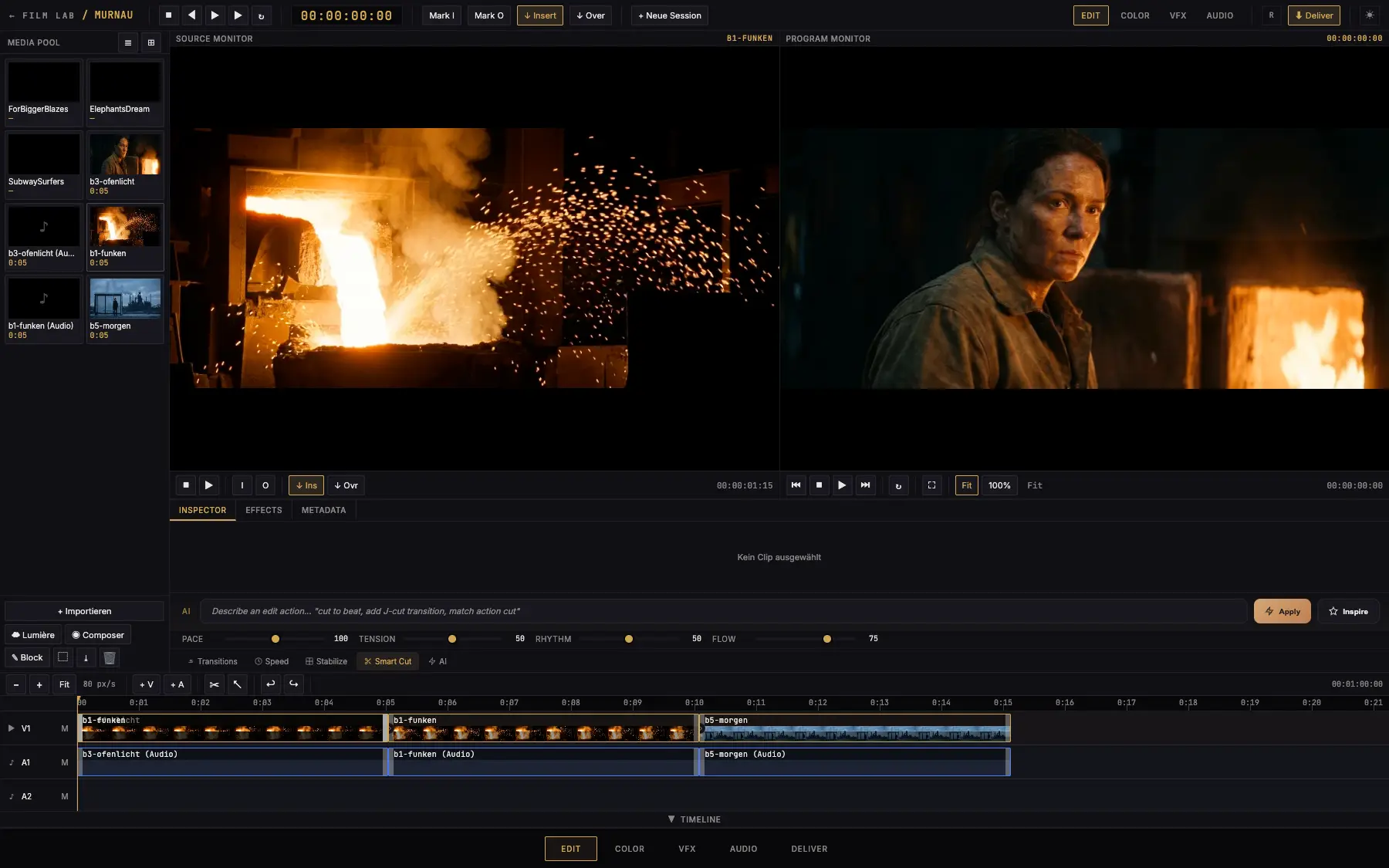
Task: Redo the last timeline action
Action: (294, 684)
